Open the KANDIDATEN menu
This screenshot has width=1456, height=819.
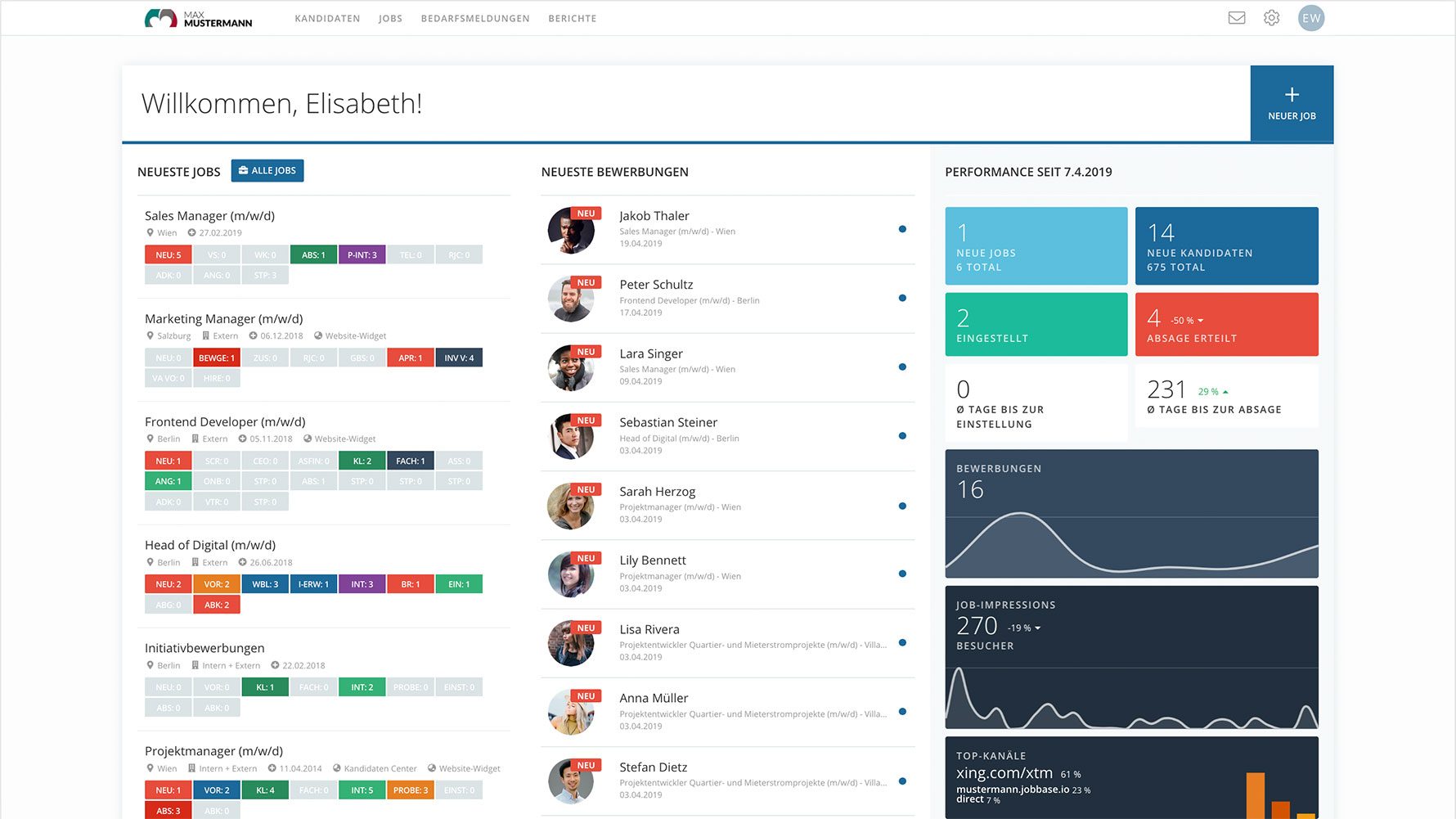click(x=327, y=18)
